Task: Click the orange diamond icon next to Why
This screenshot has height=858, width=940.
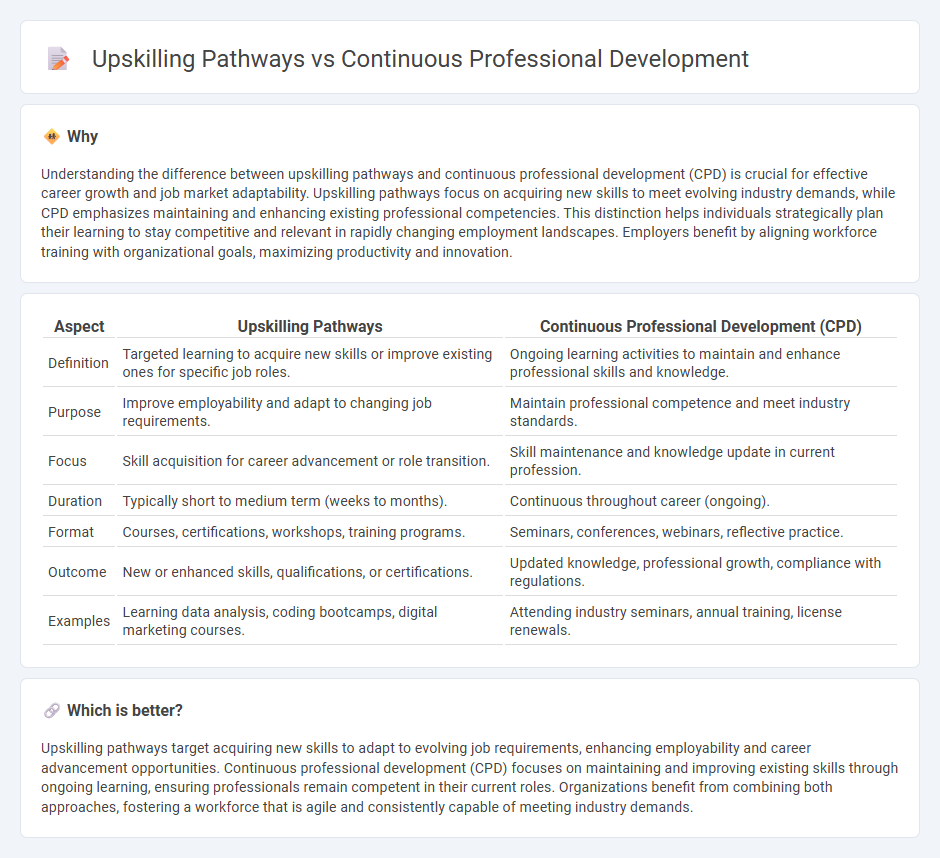Action: (52, 137)
